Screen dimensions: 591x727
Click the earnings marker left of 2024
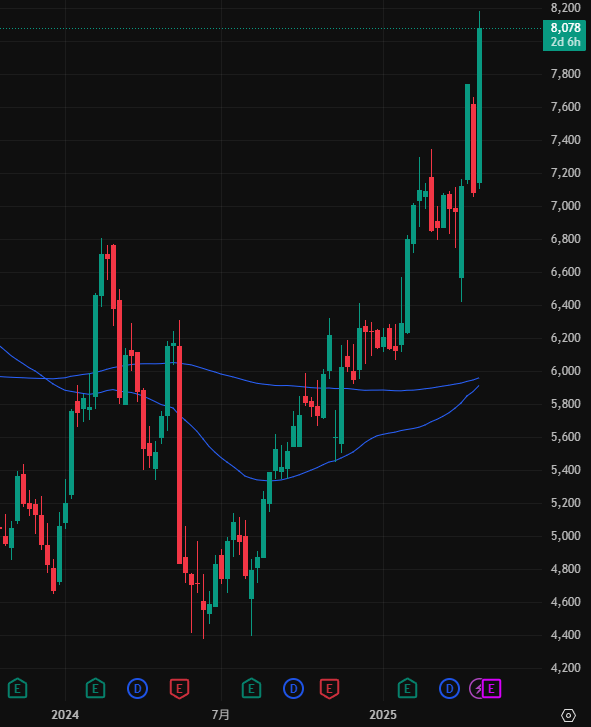(18, 689)
